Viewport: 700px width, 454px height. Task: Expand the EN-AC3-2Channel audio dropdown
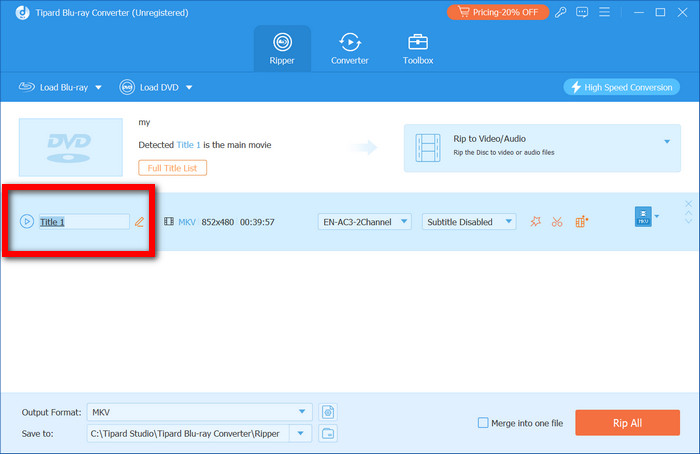point(404,222)
